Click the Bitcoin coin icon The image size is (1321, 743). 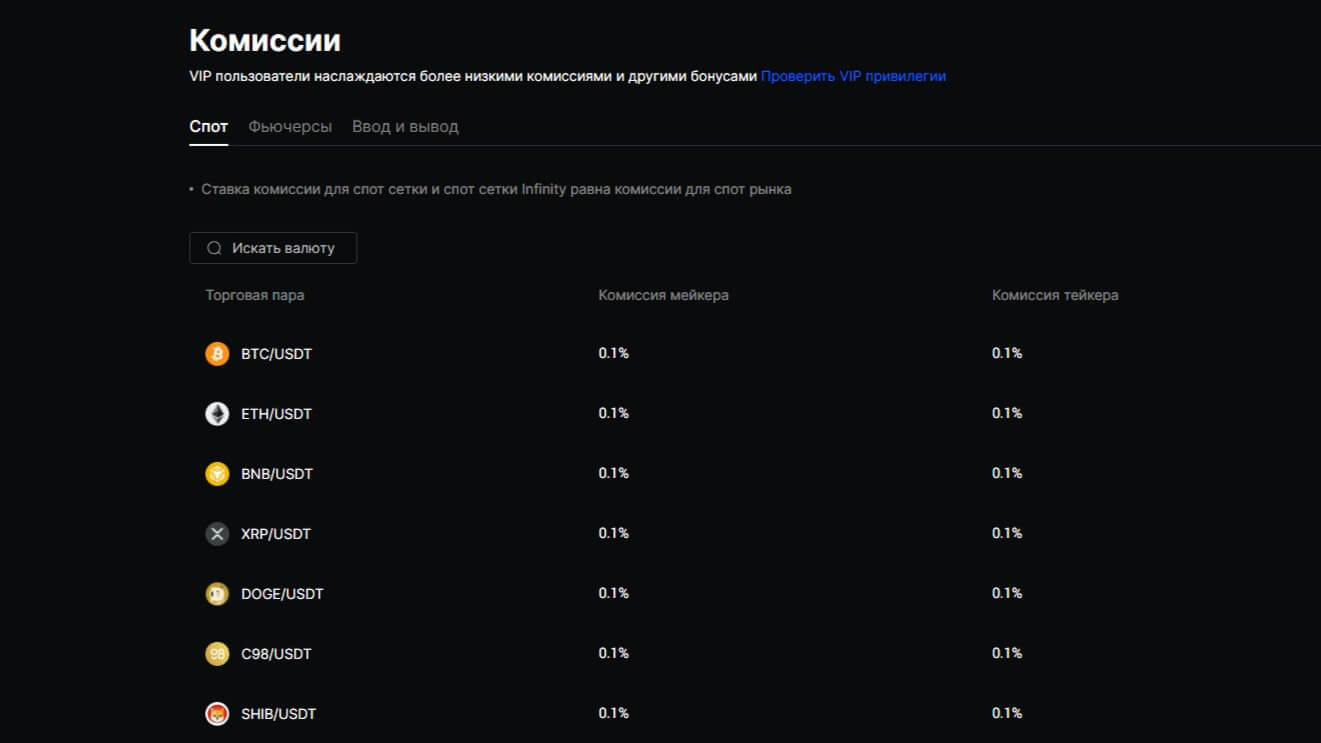tap(217, 354)
